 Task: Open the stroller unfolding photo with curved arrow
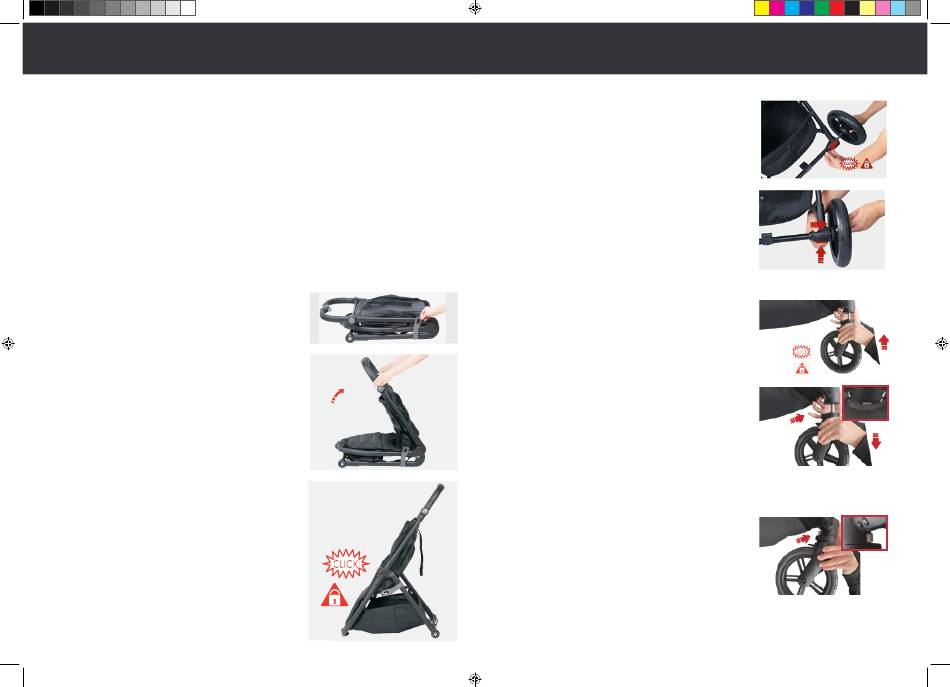pyautogui.click(x=384, y=412)
